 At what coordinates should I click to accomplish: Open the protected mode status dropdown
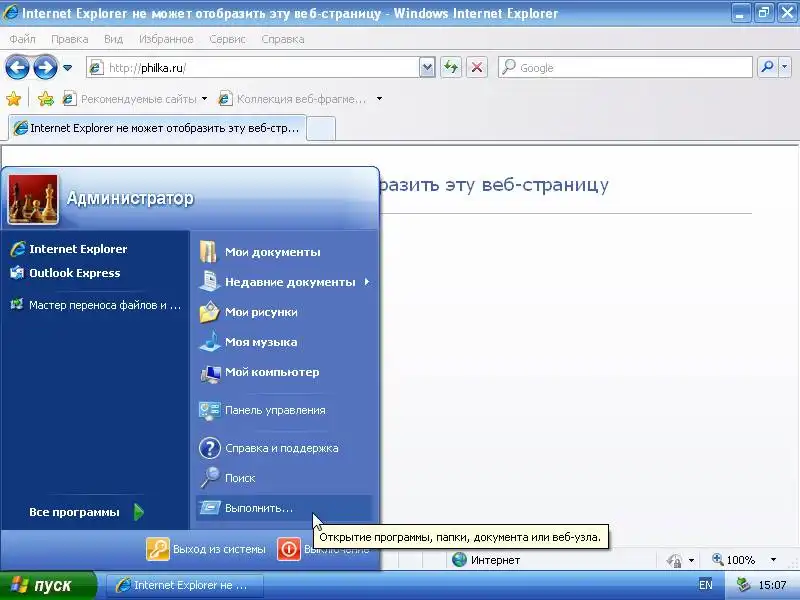point(691,560)
